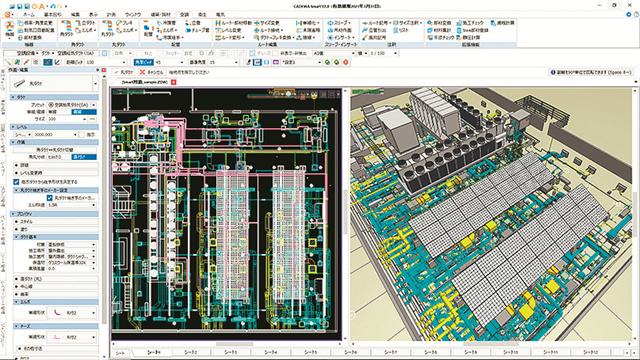The width and height of the screenshot is (640, 360).
Task: Click the キャンセル cancel button
Action: tap(151, 72)
